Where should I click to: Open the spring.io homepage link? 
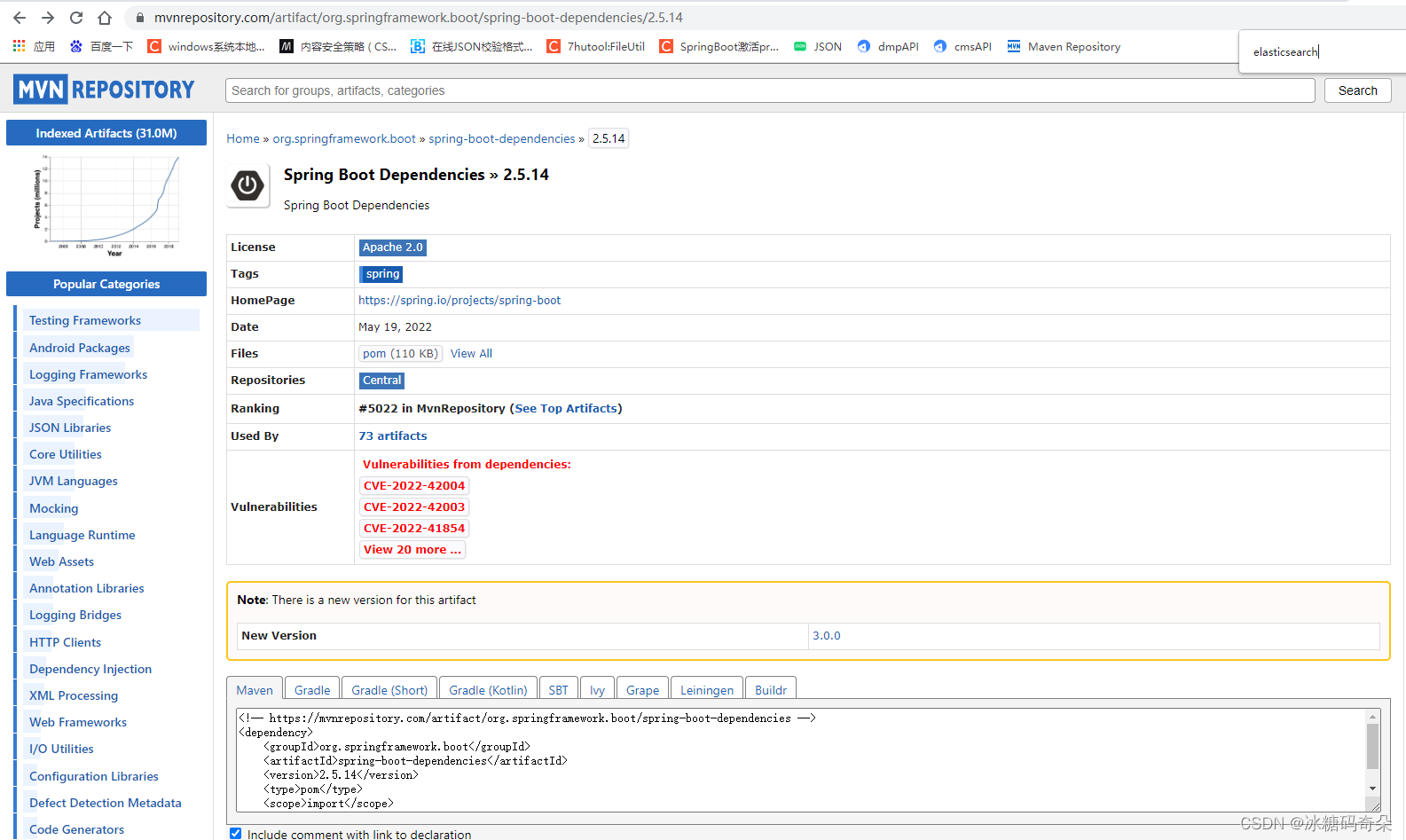460,301
